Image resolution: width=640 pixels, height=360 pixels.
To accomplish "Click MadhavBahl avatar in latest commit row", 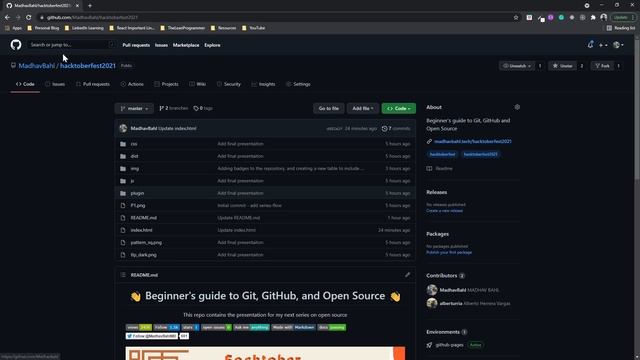I will tap(123, 128).
